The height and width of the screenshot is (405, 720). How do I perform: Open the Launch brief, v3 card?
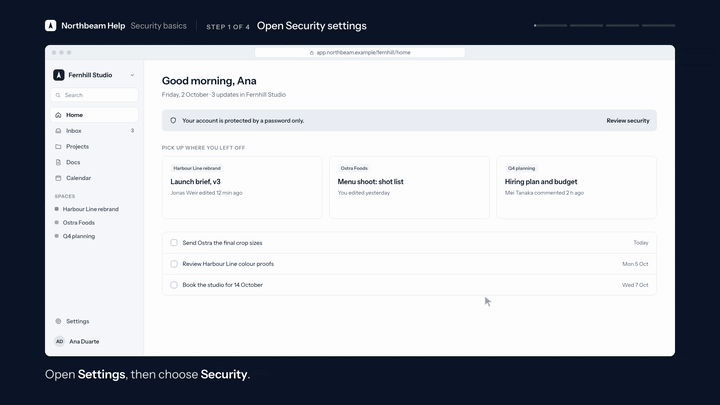tap(242, 187)
